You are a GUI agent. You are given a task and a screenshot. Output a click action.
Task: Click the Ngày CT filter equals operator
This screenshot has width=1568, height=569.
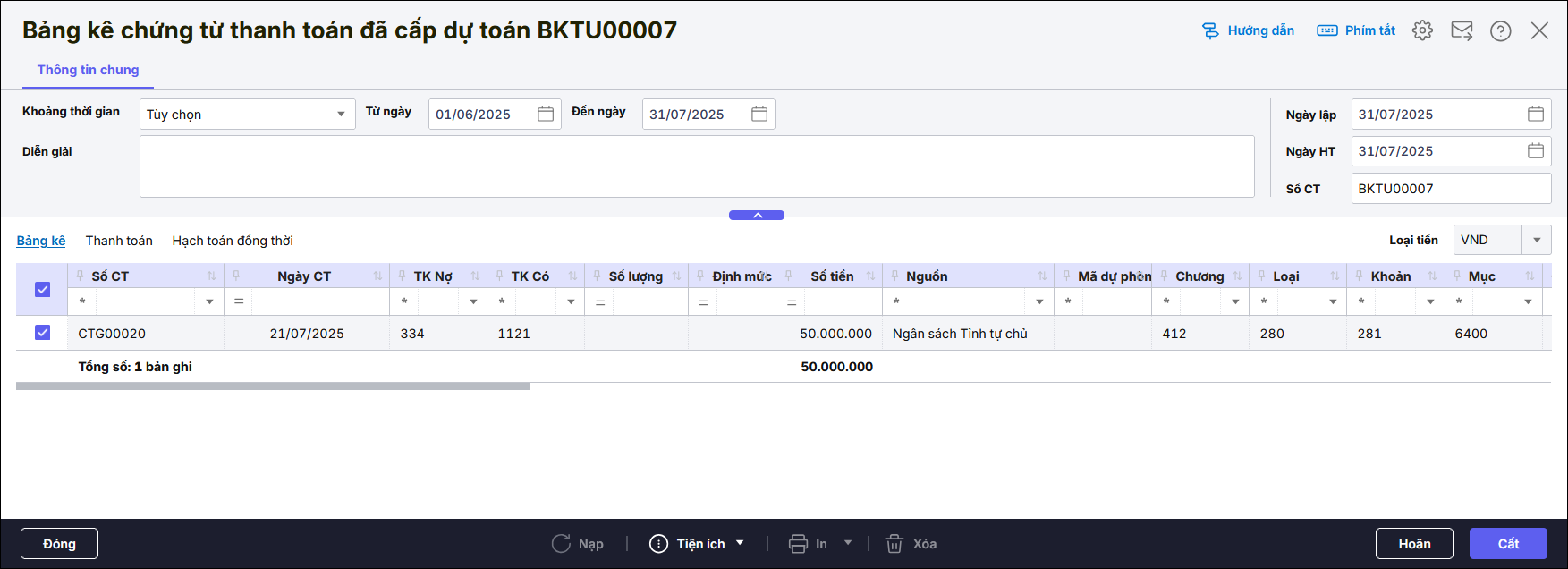coord(239,301)
